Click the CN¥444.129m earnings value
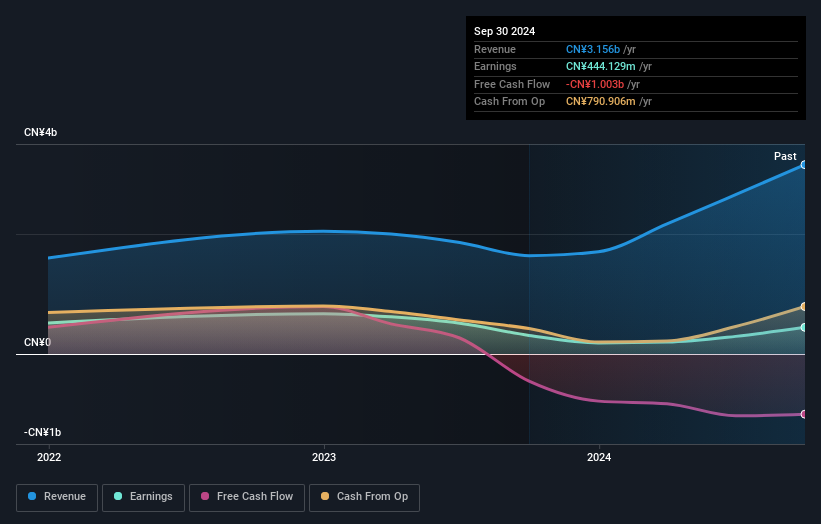 (601, 66)
